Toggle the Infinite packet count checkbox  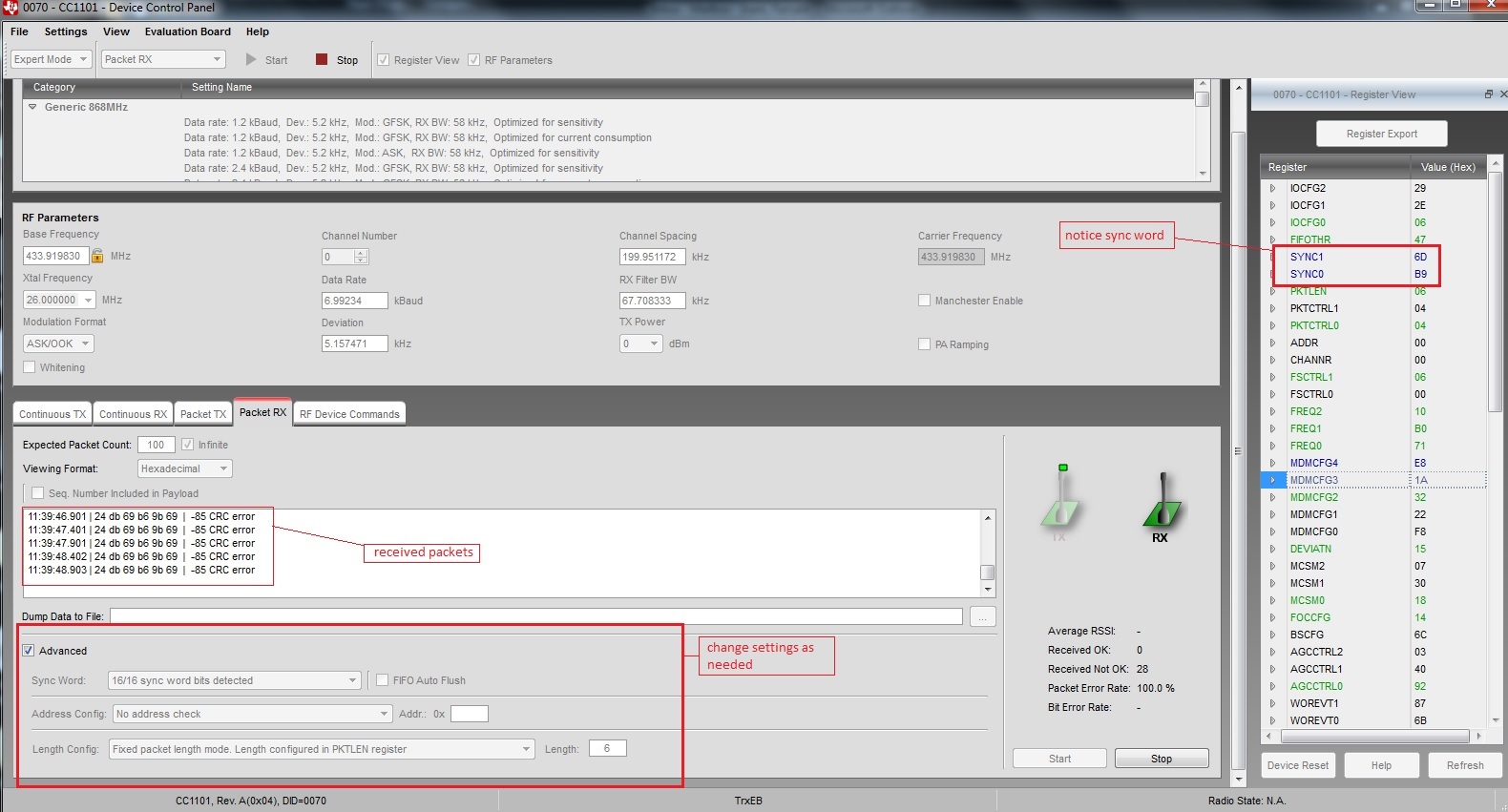[188, 445]
